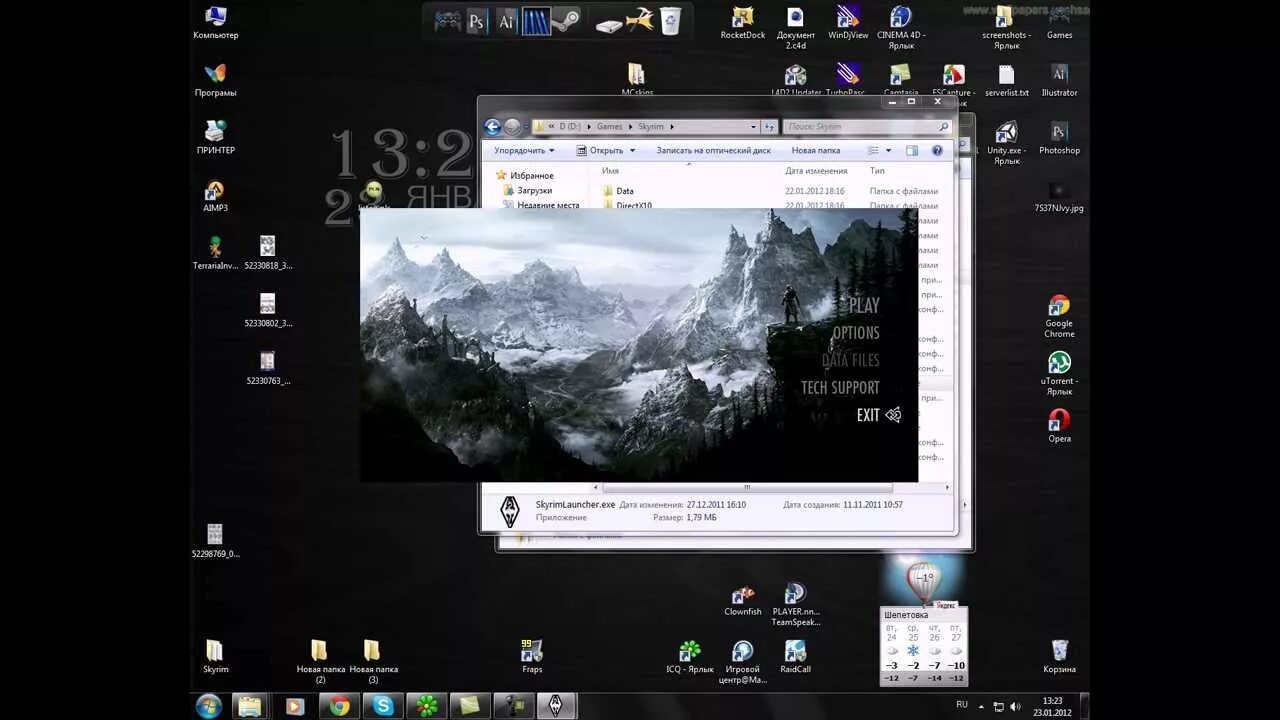
Task: Sort by Дата изменения column header
Action: click(816, 171)
